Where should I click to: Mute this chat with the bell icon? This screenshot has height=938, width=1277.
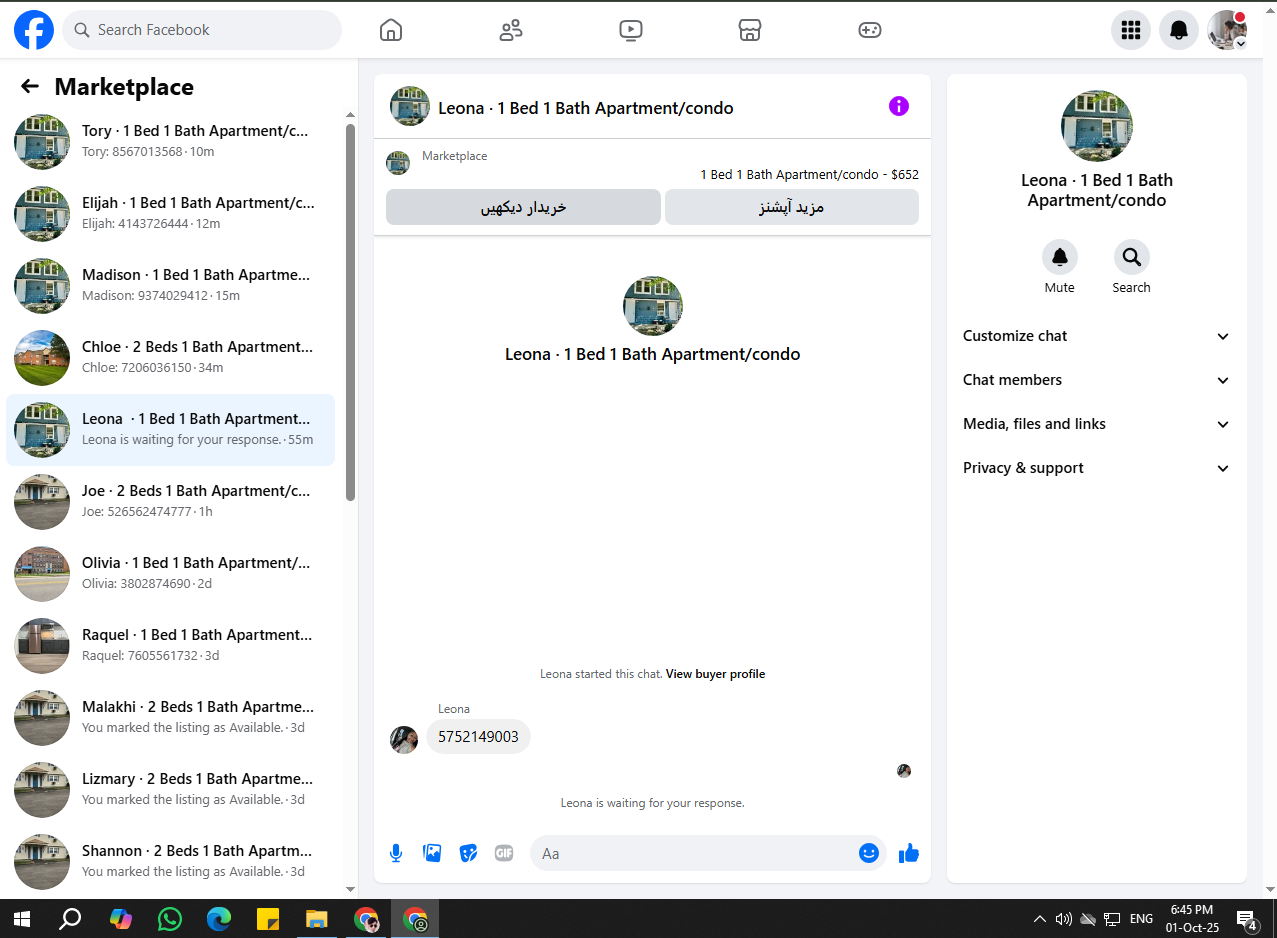pyautogui.click(x=1060, y=258)
